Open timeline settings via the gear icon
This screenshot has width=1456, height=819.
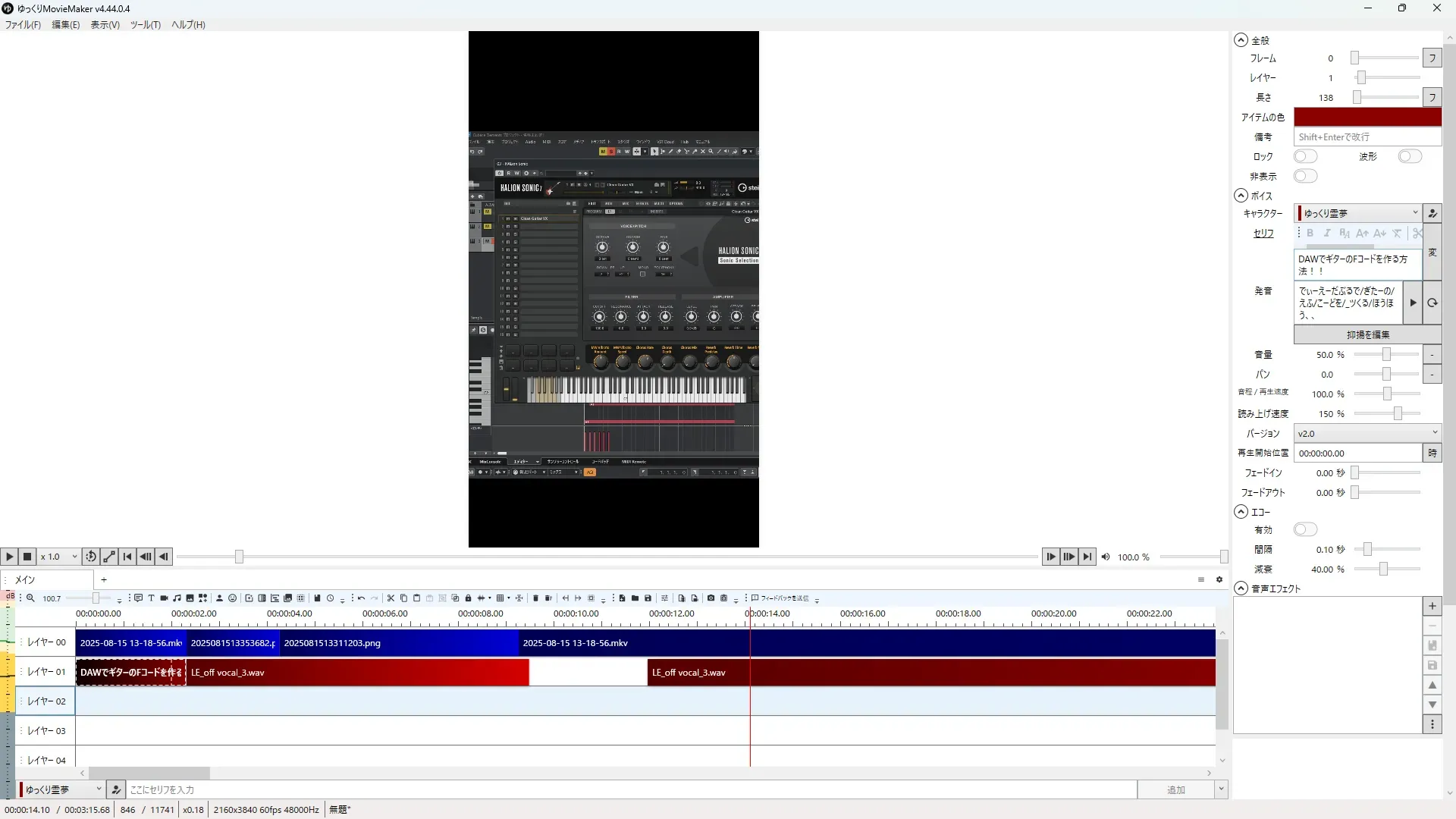click(1219, 579)
